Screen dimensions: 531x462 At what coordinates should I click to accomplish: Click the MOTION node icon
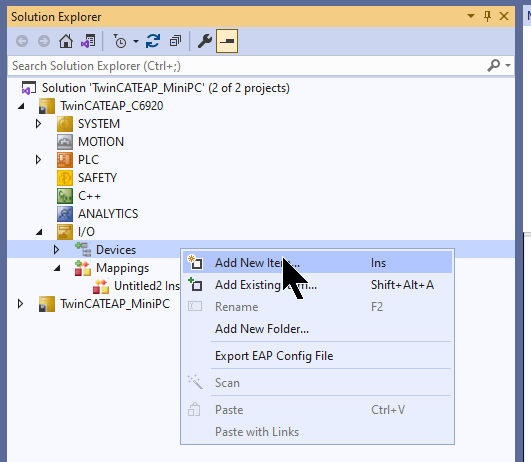coord(65,142)
